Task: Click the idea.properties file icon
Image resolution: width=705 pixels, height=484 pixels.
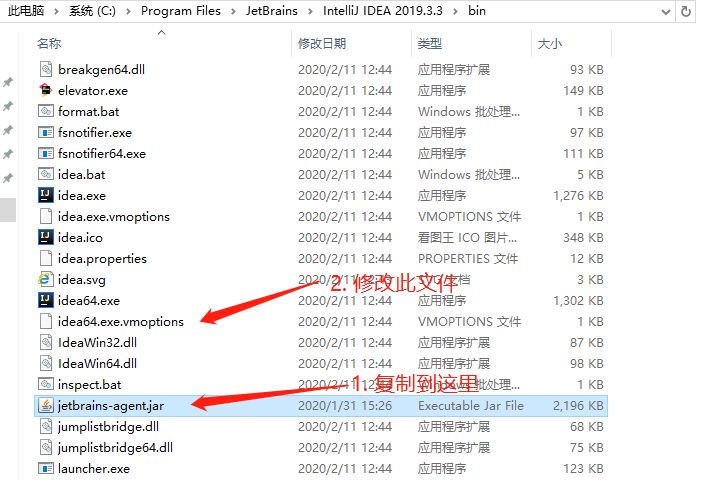Action: click(x=46, y=258)
